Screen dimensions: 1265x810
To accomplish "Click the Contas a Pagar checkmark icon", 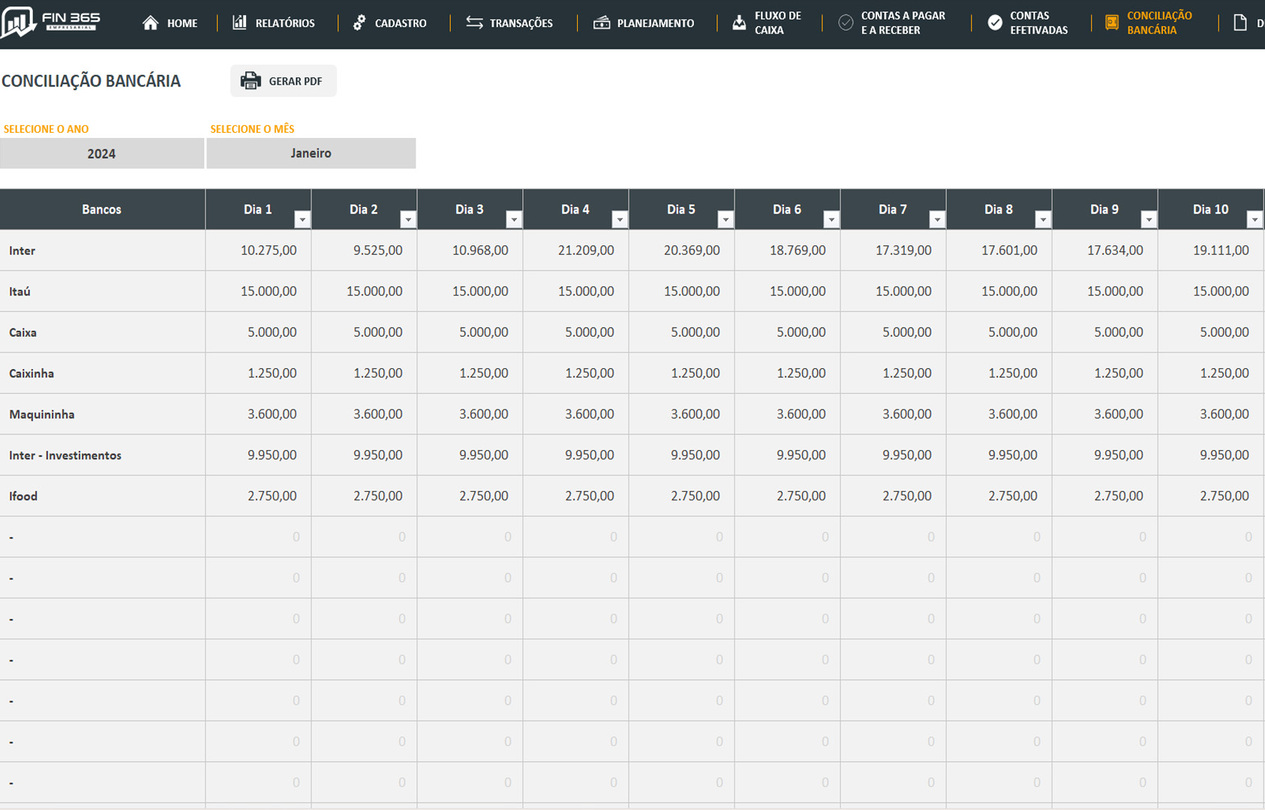I will (x=846, y=22).
